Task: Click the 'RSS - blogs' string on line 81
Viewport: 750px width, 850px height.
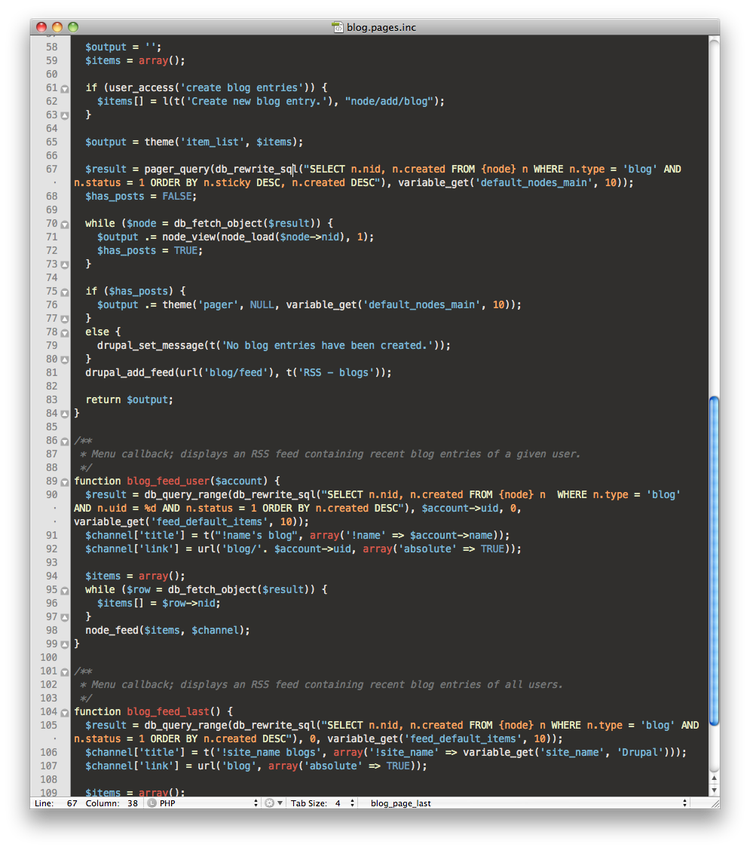Action: point(336,372)
